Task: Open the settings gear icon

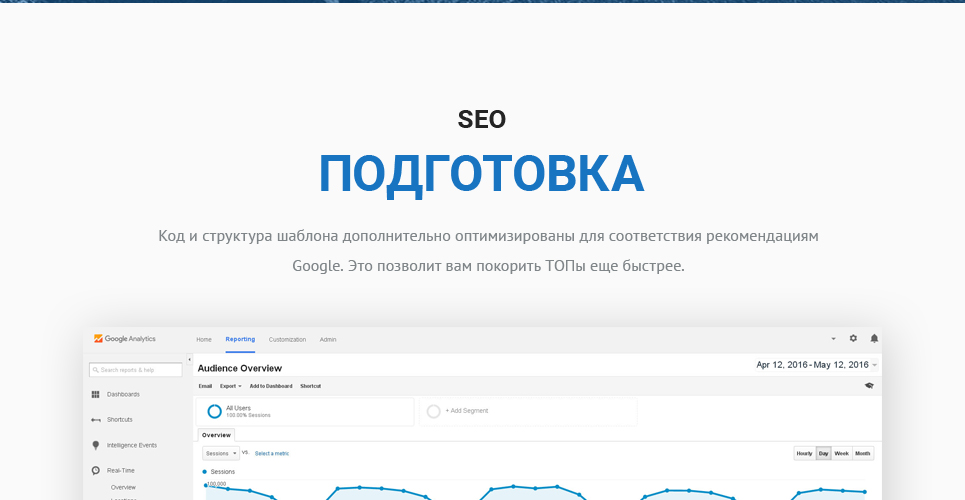Action: tap(853, 338)
